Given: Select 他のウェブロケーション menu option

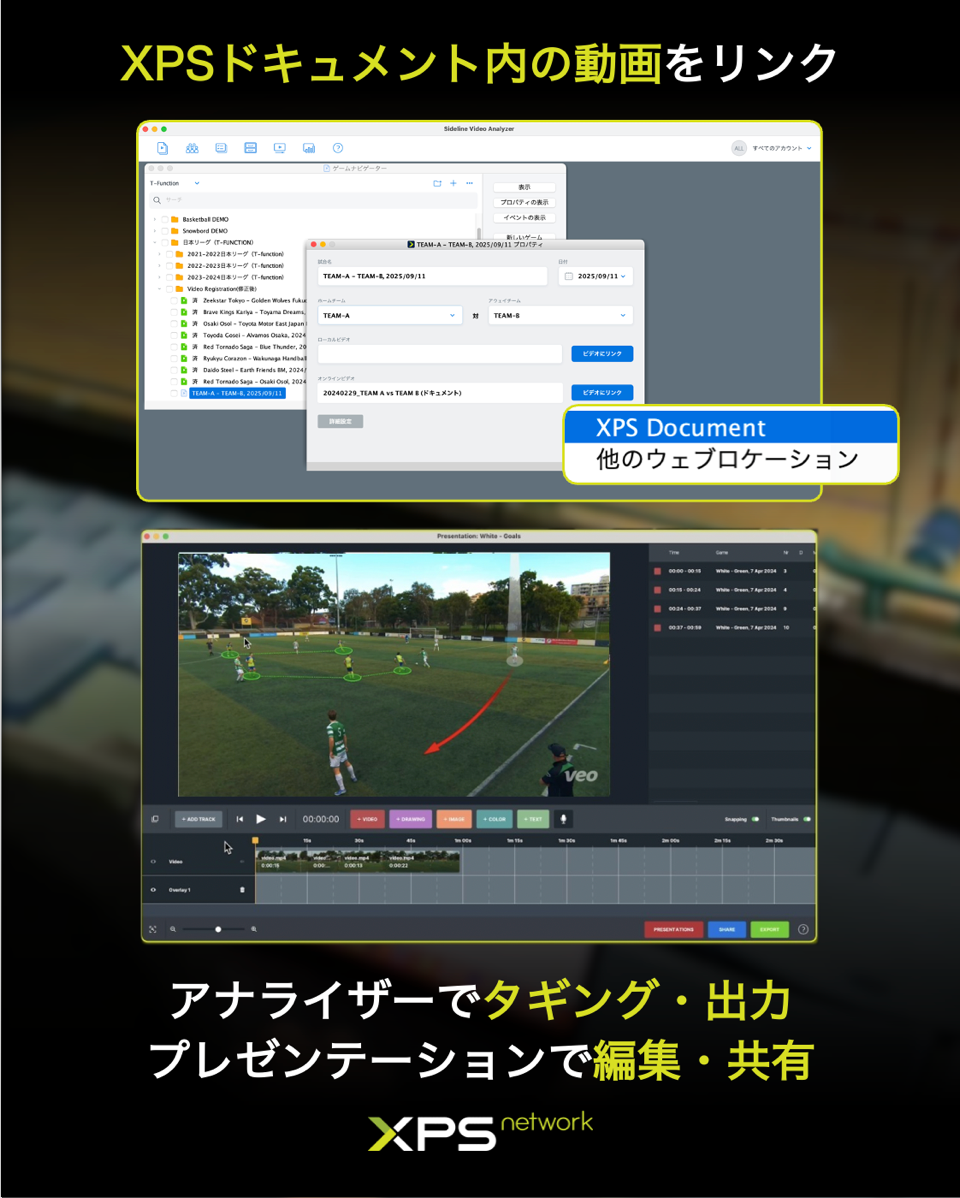Looking at the screenshot, I should [730, 459].
